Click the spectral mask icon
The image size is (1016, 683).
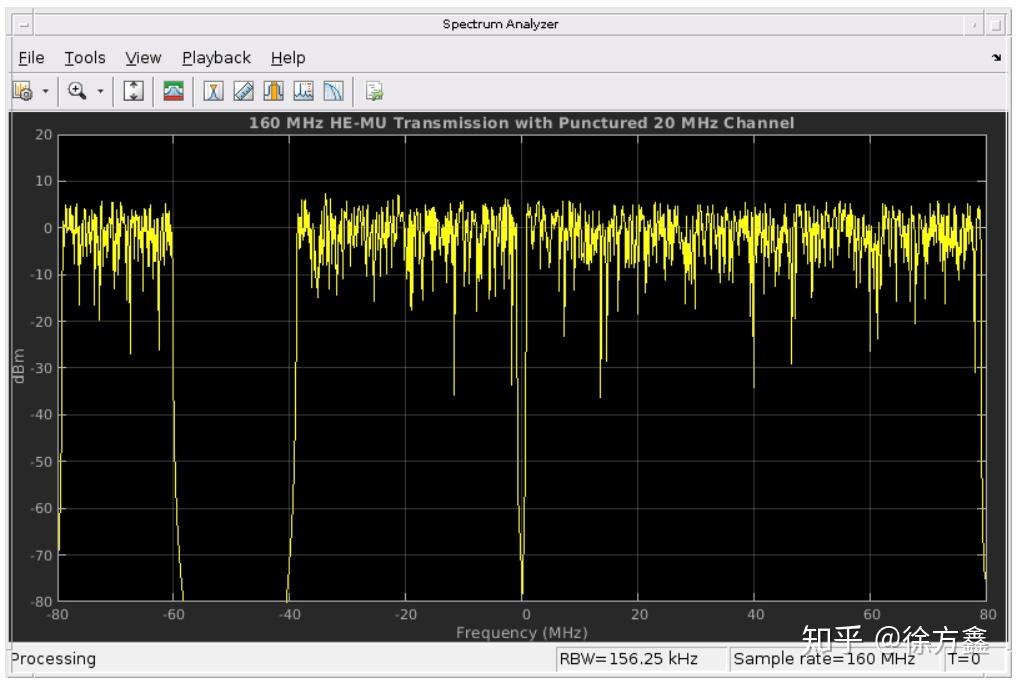(x=374, y=91)
